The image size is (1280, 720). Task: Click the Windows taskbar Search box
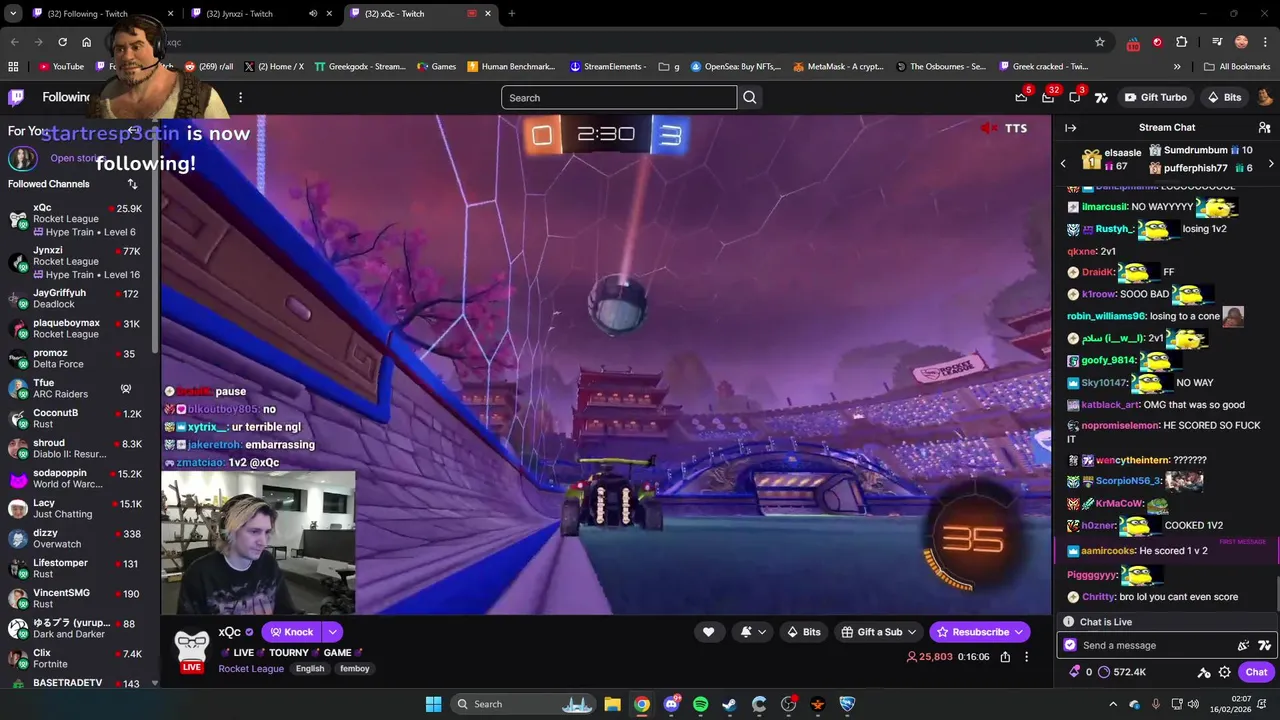523,704
